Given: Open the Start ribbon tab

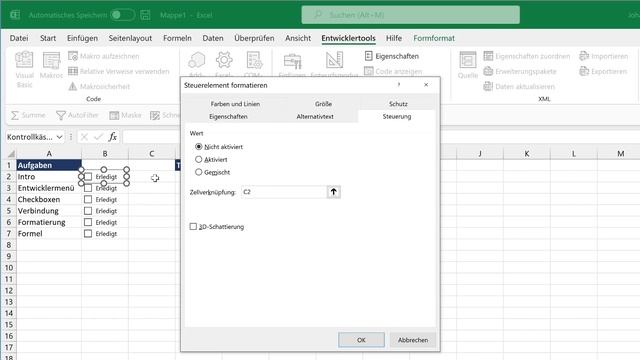Looking at the screenshot, I should tap(48, 38).
